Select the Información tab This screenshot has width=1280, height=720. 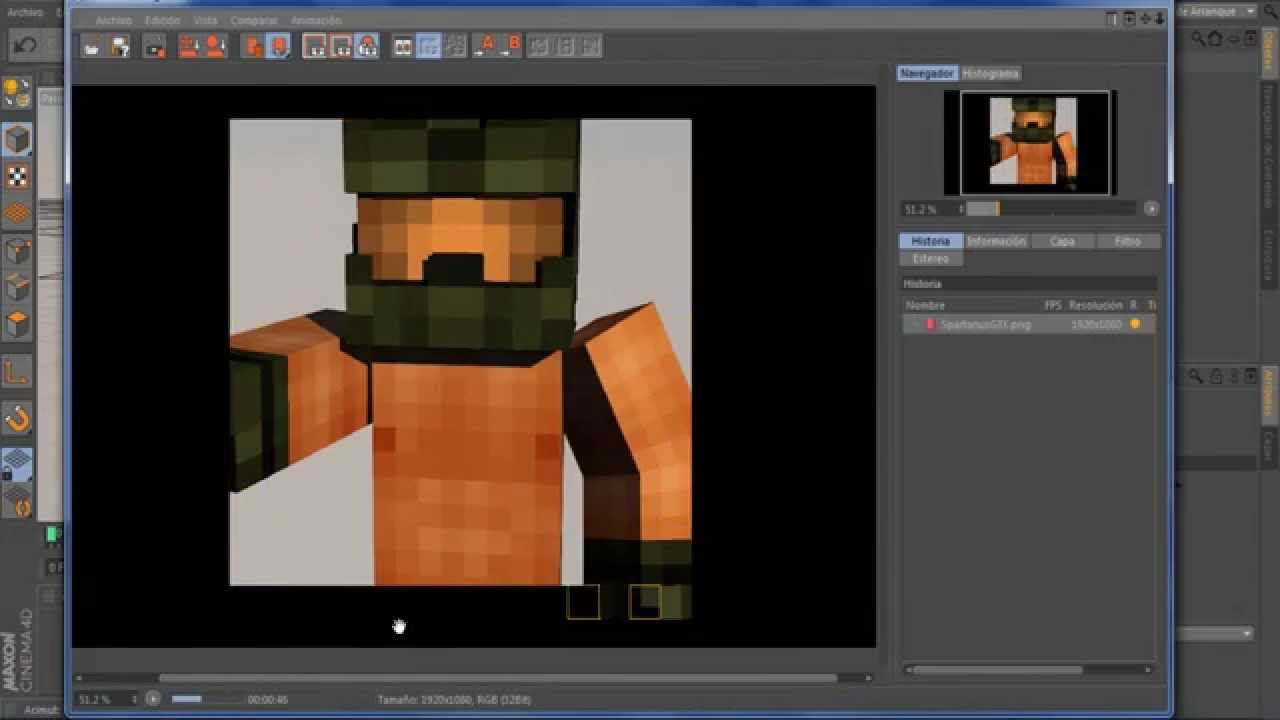pyautogui.click(x=996, y=241)
